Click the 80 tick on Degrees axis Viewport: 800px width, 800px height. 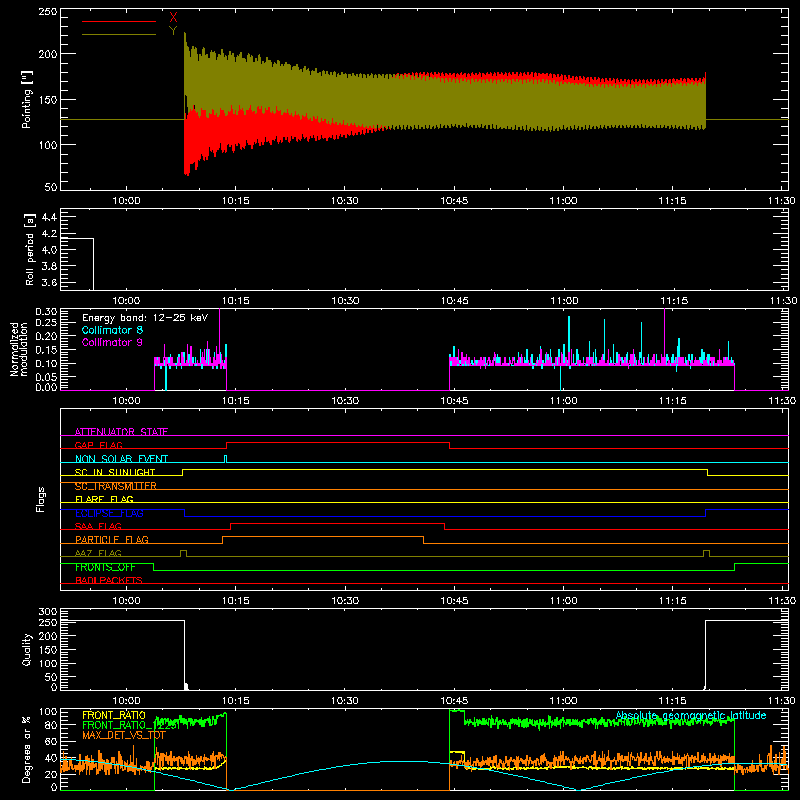51,724
